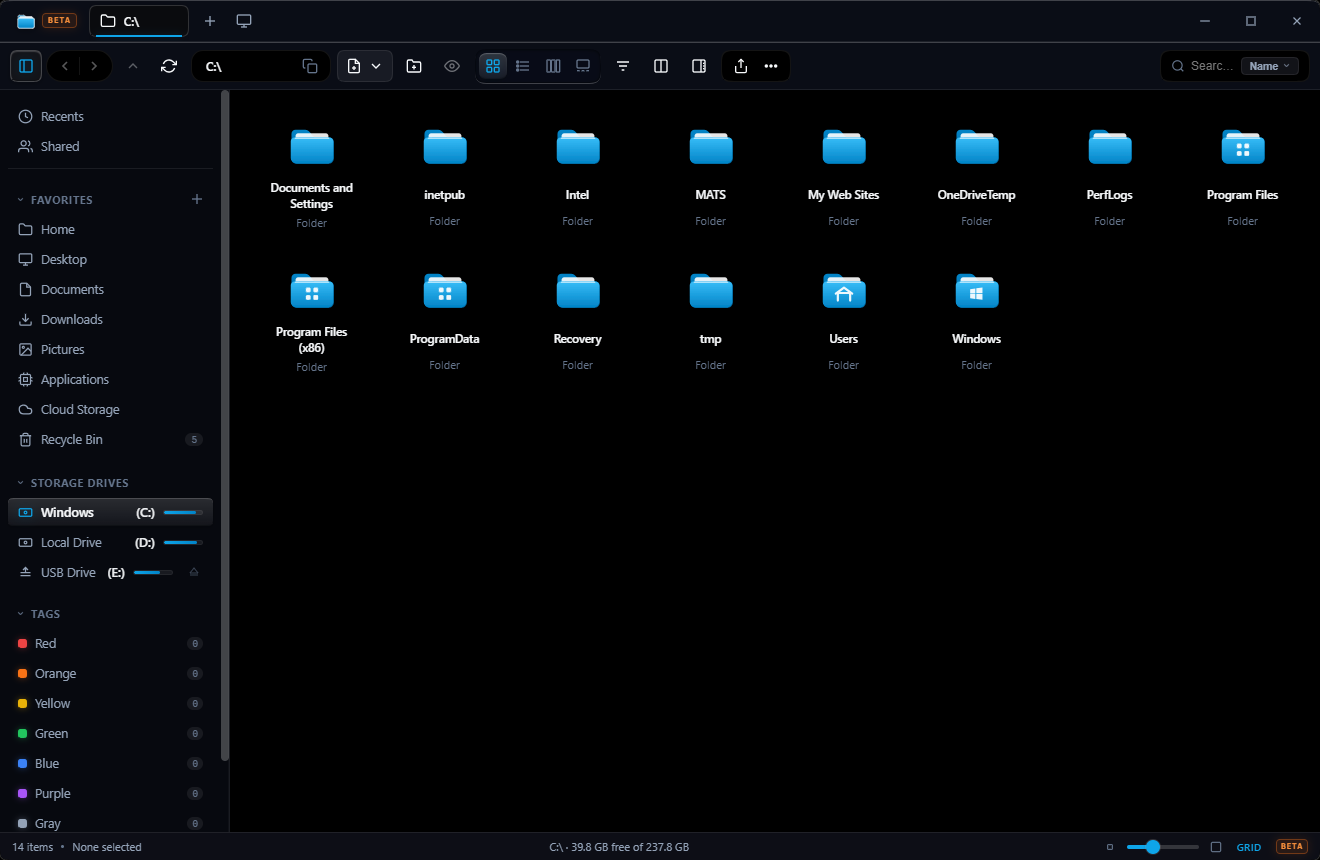Open the filter options icon
1320x860 pixels.
point(623,66)
